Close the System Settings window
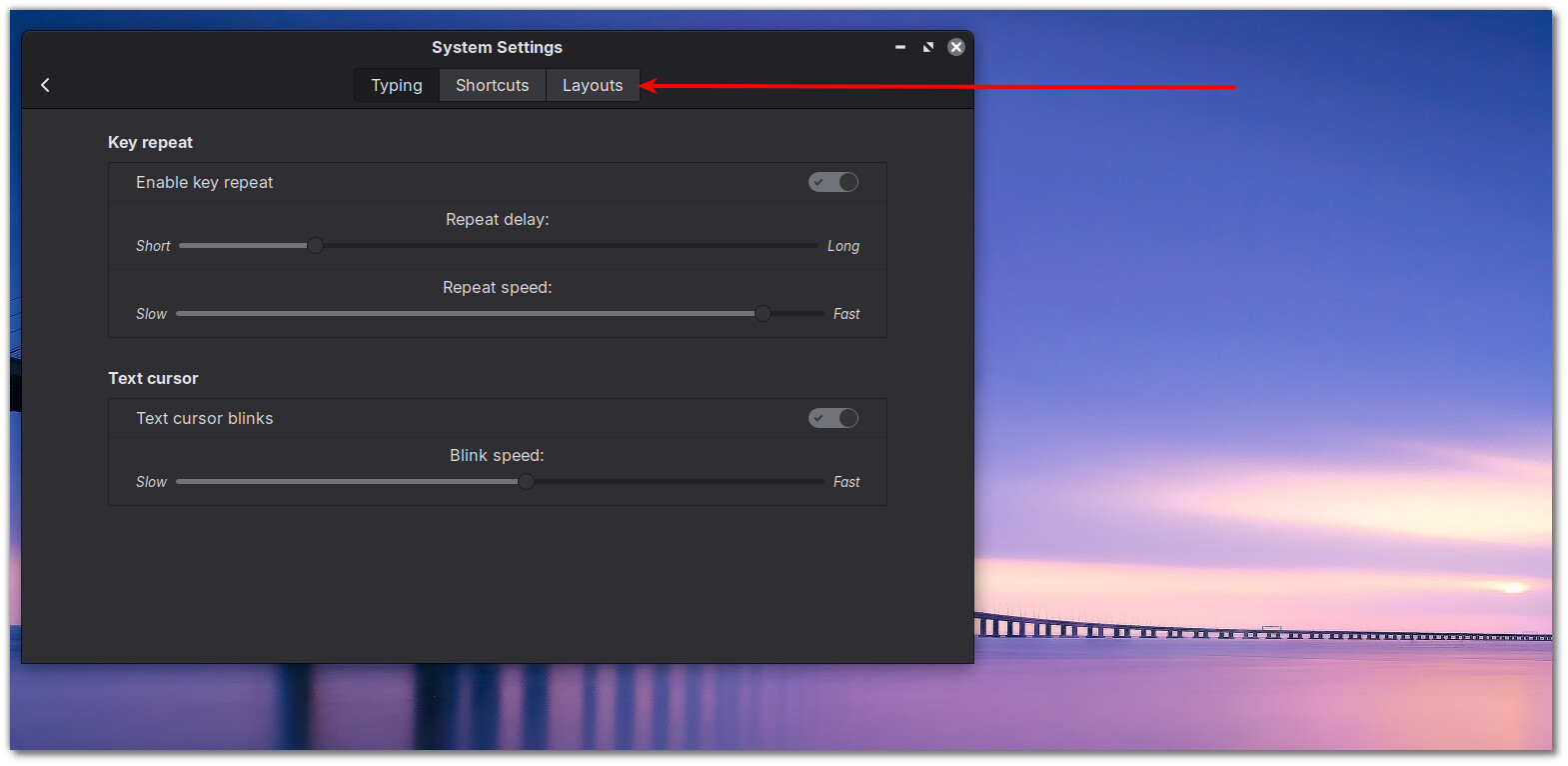Screen dimensions: 1568x766 [x=956, y=47]
